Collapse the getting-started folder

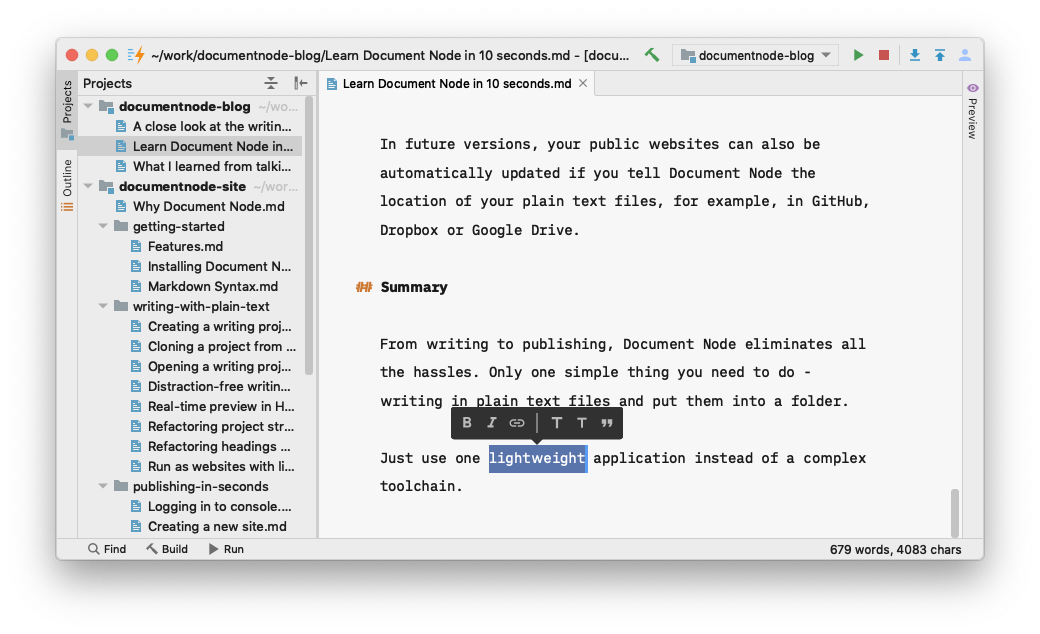(x=103, y=226)
